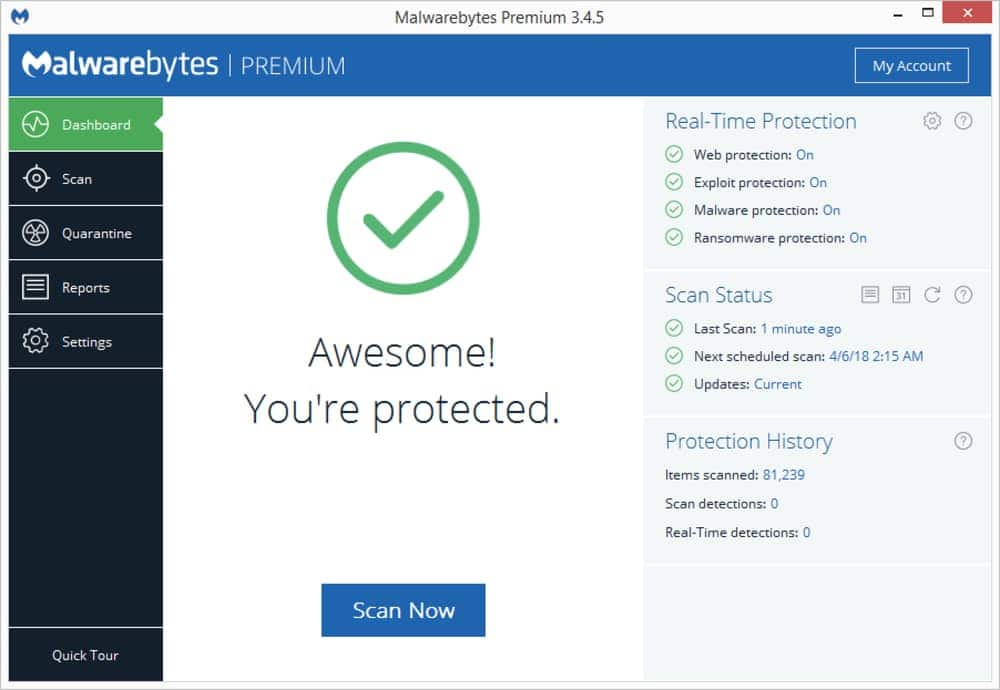Image resolution: width=1000 pixels, height=690 pixels.
Task: Open the Dashboard section
Action: [x=85, y=124]
